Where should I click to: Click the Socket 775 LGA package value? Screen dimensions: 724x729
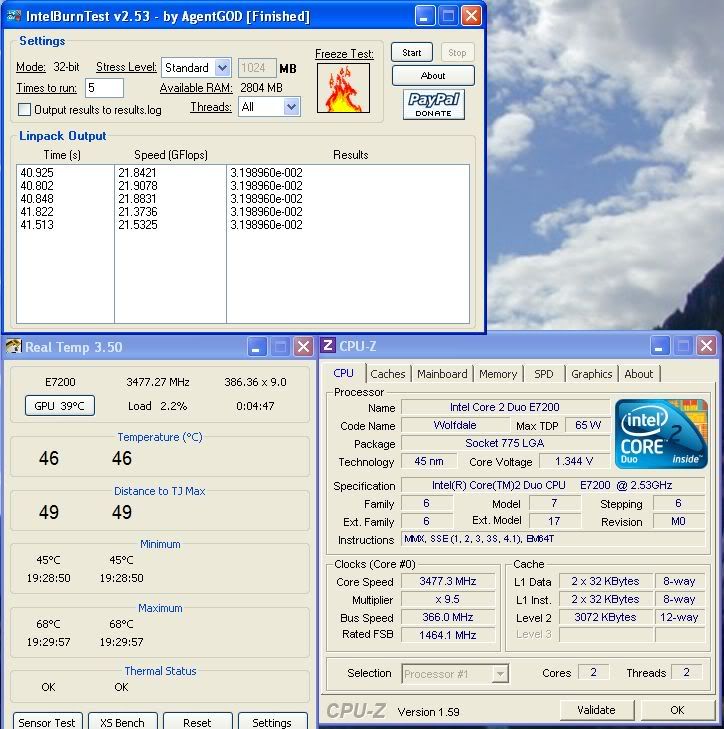[505, 443]
